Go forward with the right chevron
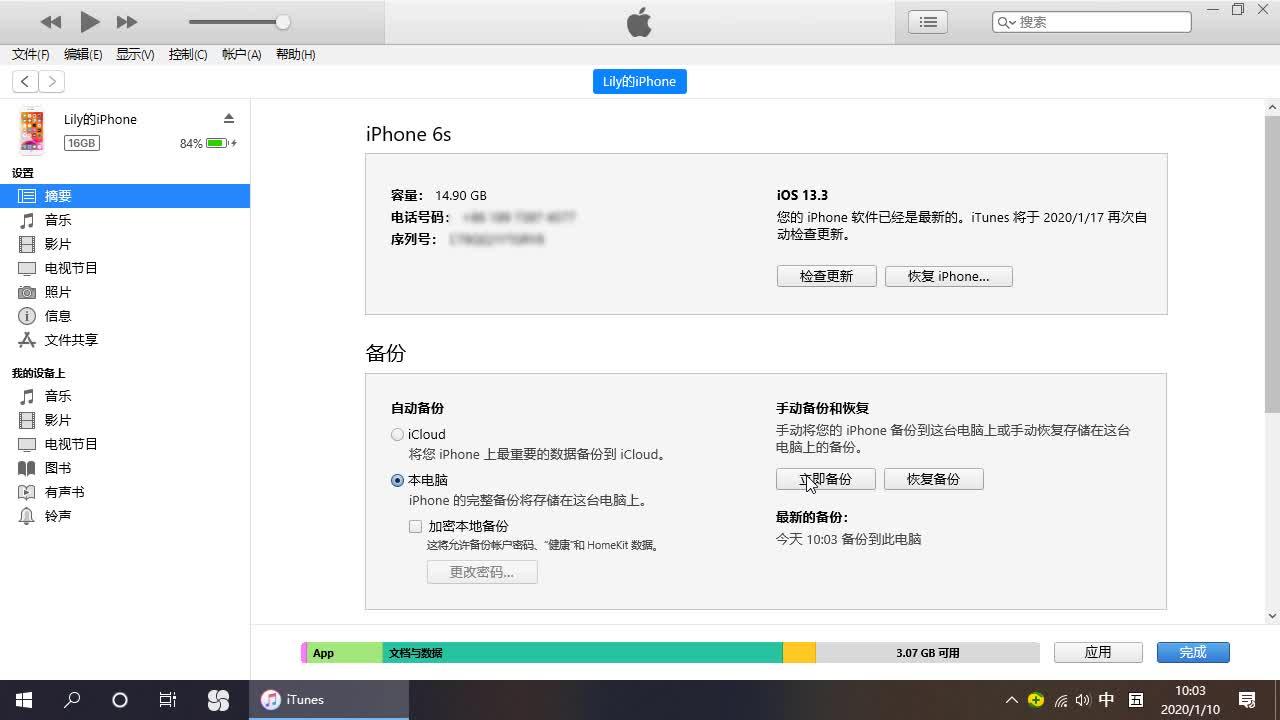 (52, 82)
